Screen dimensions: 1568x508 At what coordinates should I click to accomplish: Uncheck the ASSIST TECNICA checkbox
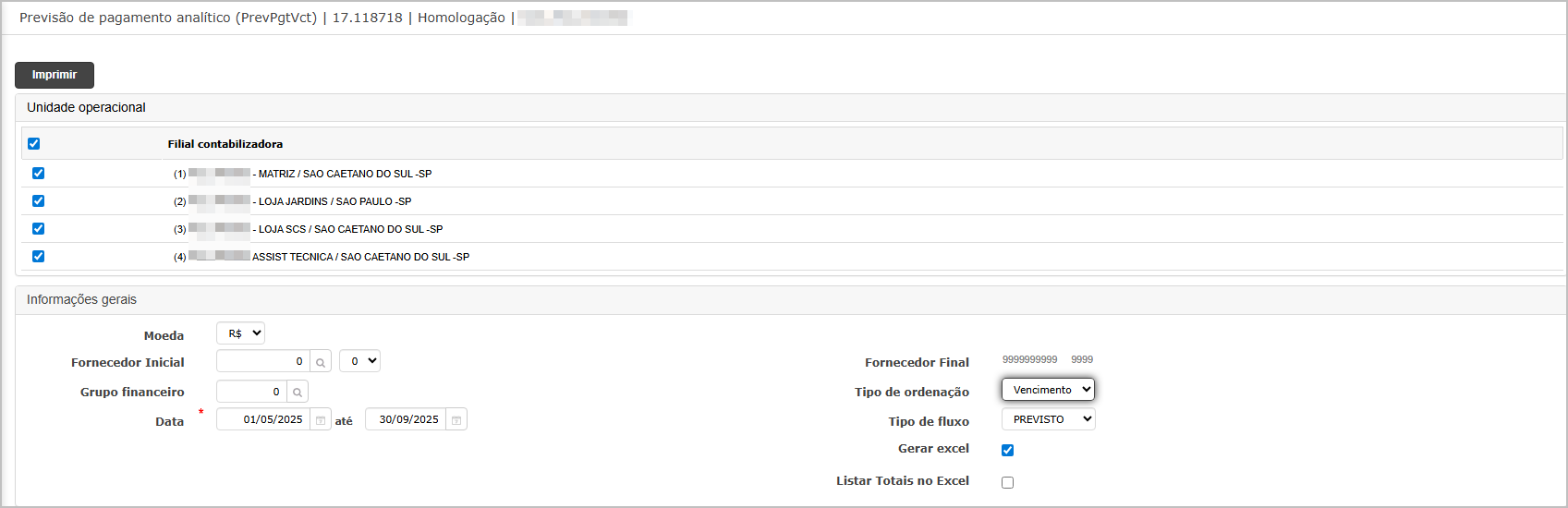[x=38, y=256]
